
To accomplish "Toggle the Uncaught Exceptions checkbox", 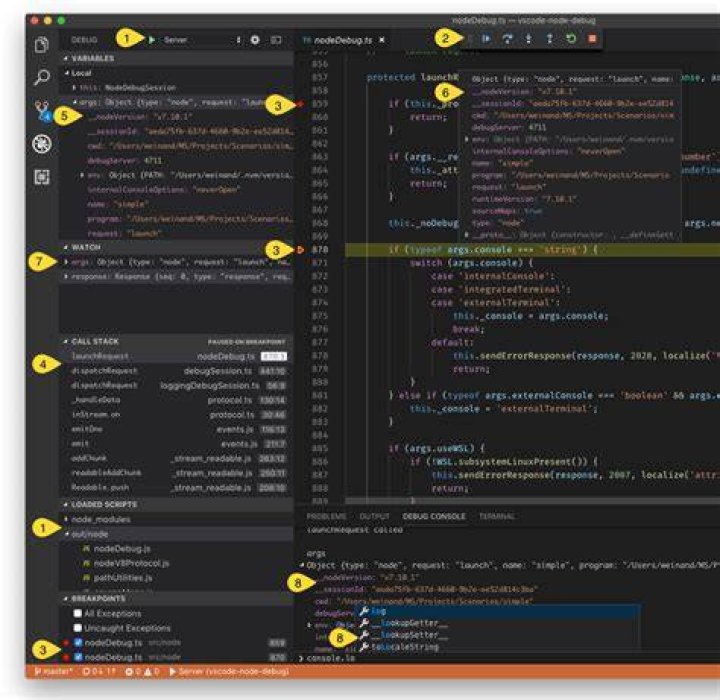I will pos(78,628).
